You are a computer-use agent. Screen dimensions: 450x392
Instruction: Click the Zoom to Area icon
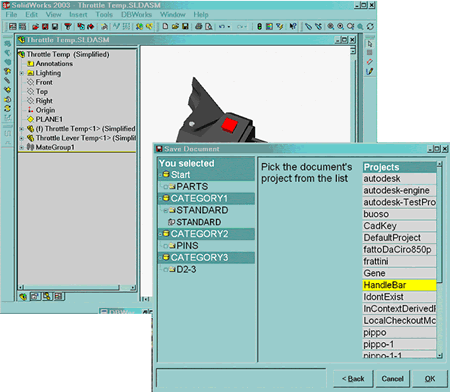point(340,26)
